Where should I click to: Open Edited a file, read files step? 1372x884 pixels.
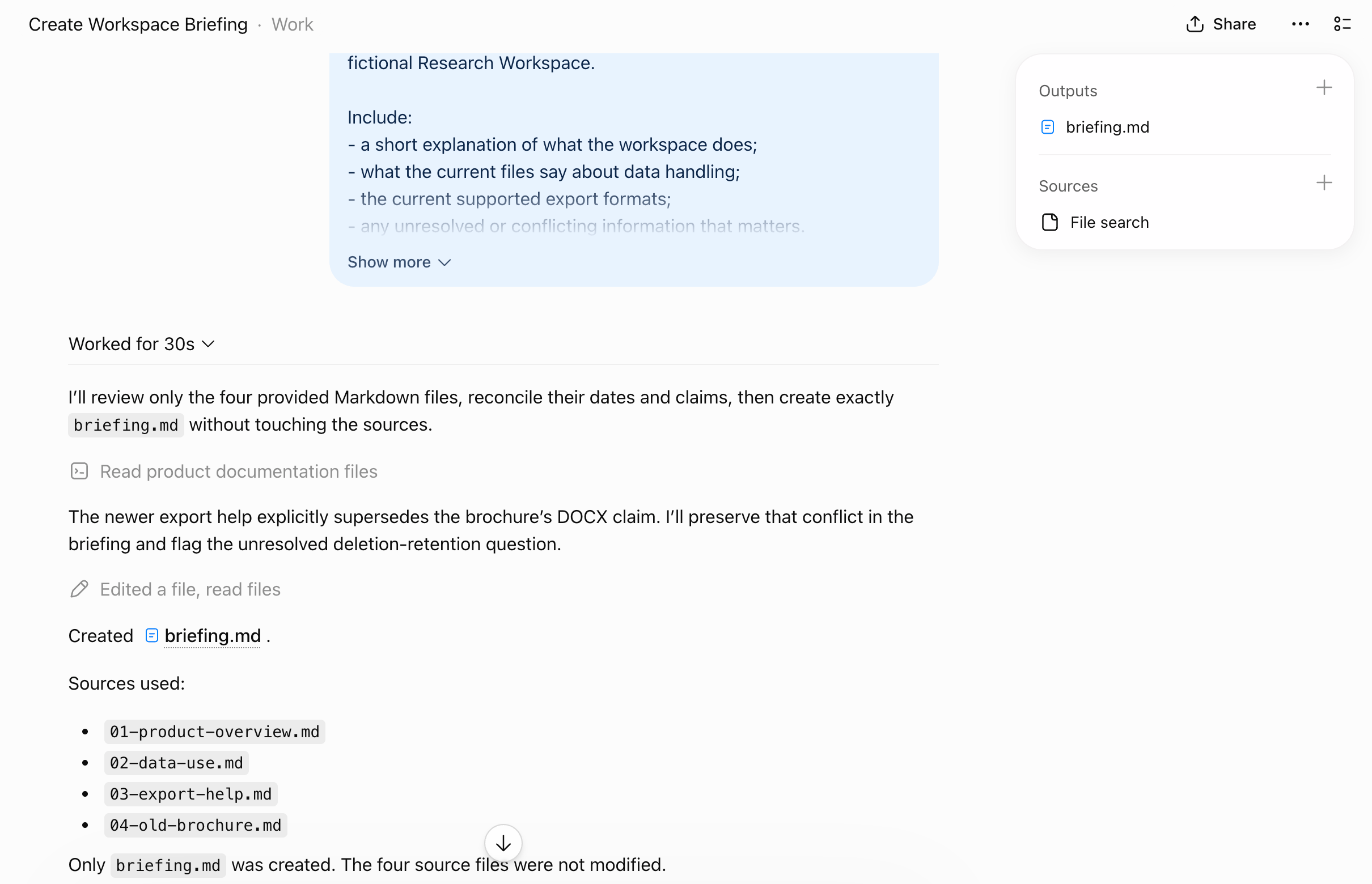pyautogui.click(x=175, y=589)
